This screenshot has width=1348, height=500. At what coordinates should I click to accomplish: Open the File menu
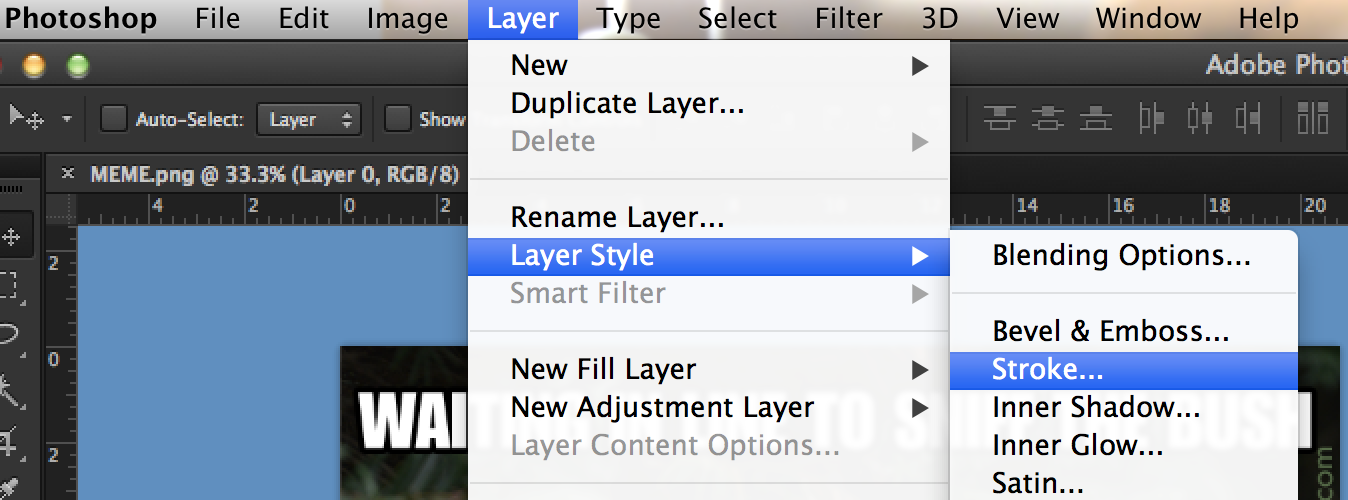(x=217, y=18)
